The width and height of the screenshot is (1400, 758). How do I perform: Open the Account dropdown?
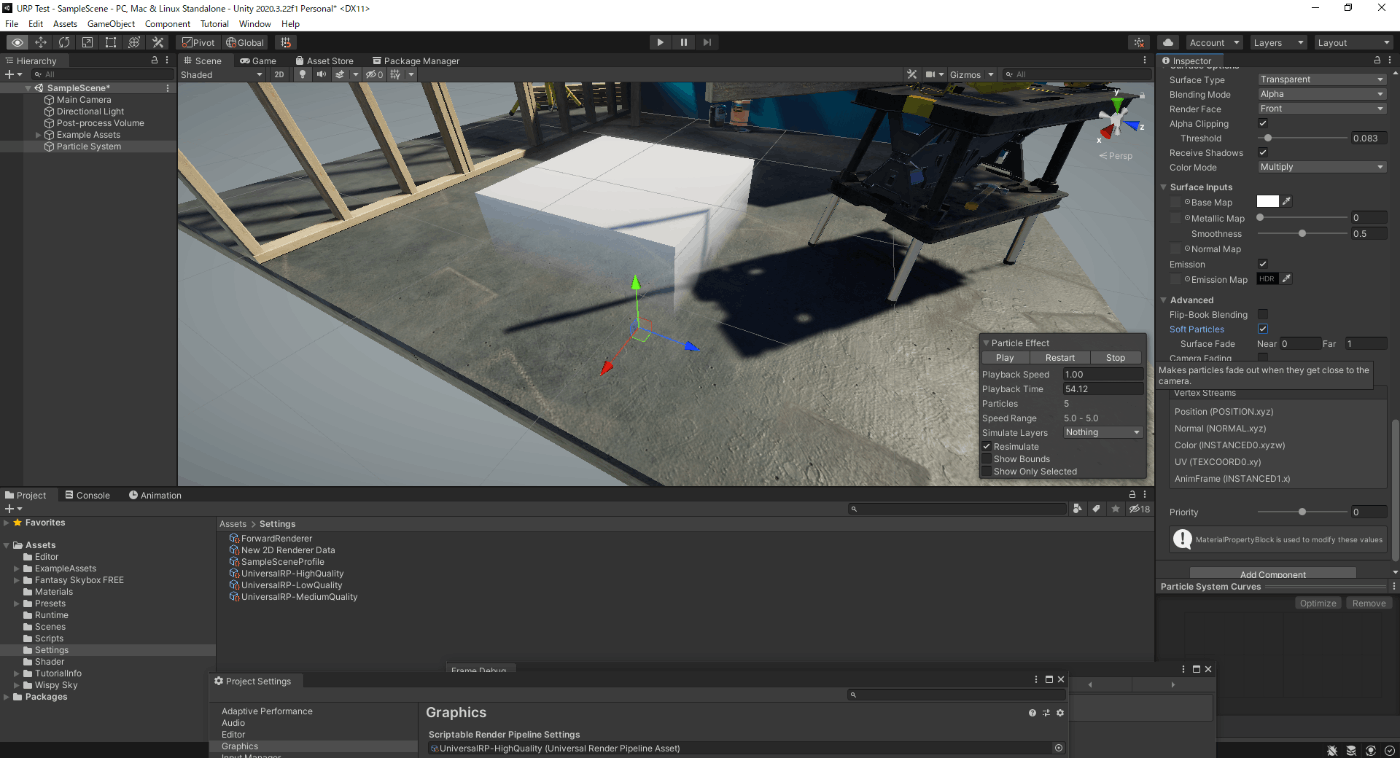coord(1214,43)
